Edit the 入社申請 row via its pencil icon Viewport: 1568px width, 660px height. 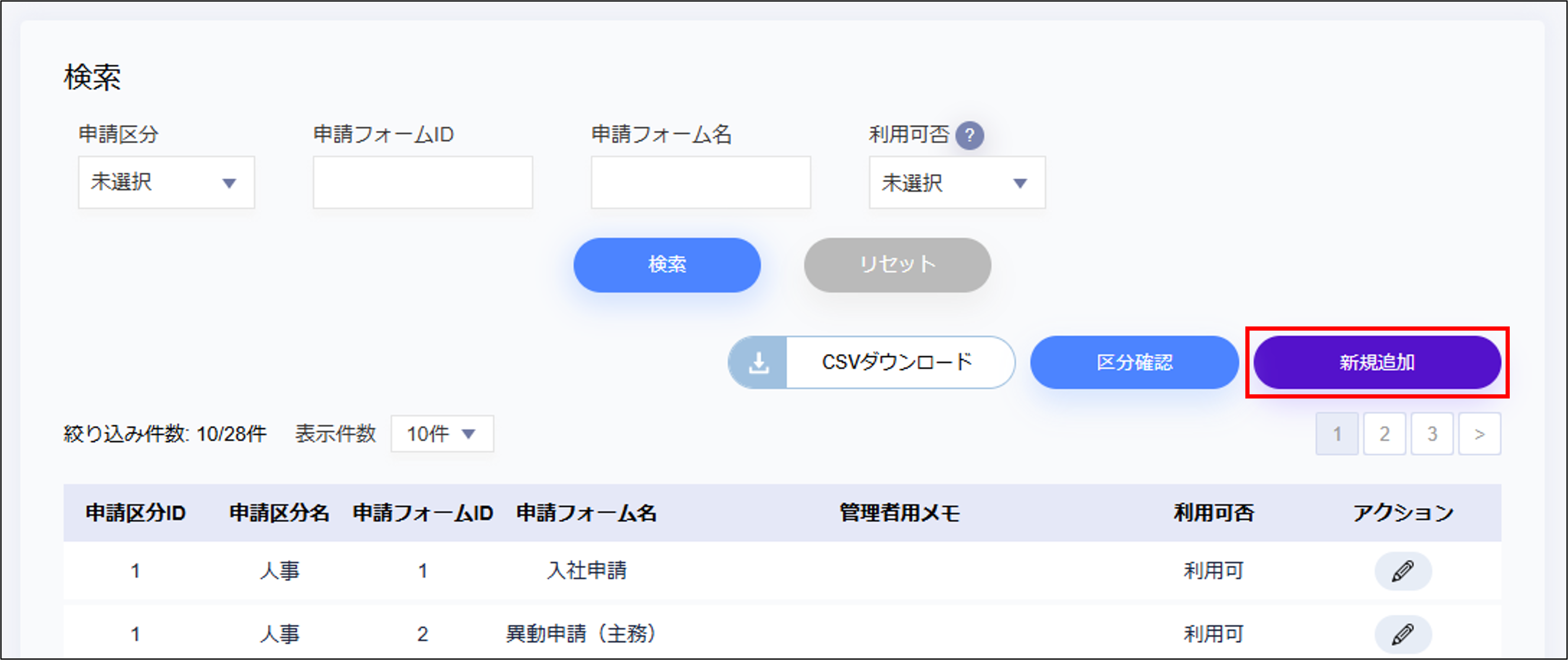1402,571
